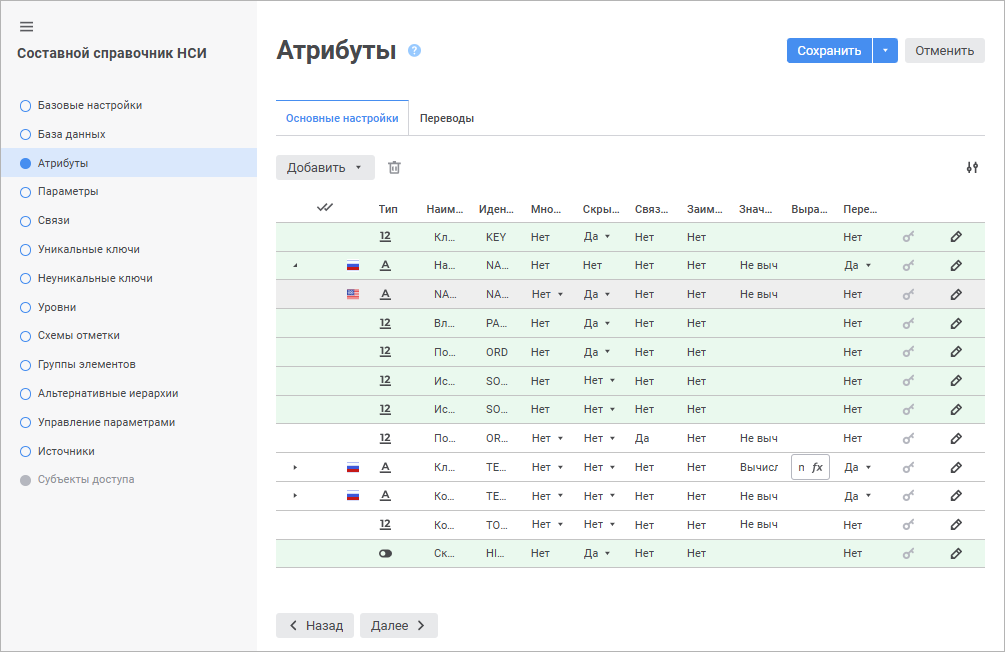
Task: Switch to the Переводы tab
Action: point(447,118)
